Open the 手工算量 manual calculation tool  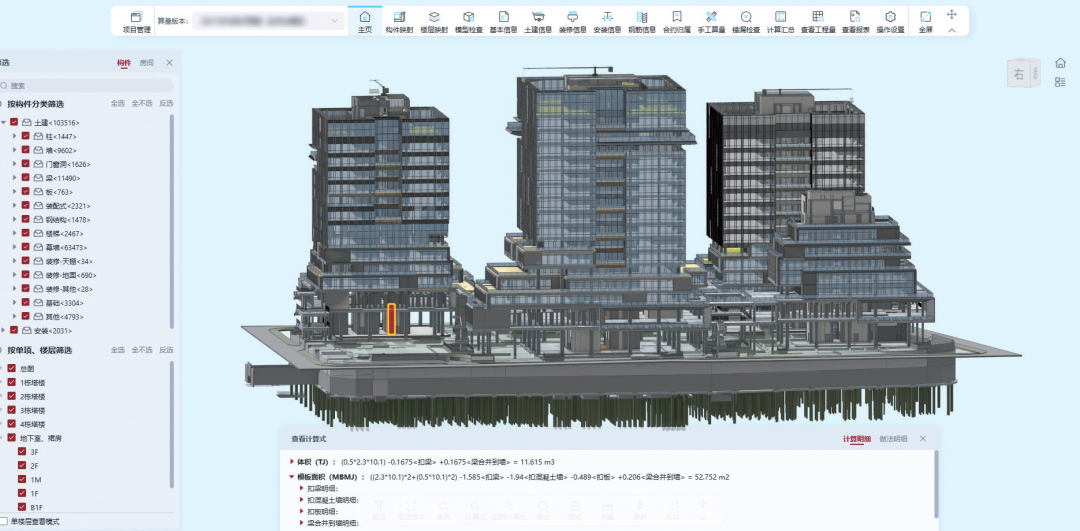pyautogui.click(x=711, y=21)
